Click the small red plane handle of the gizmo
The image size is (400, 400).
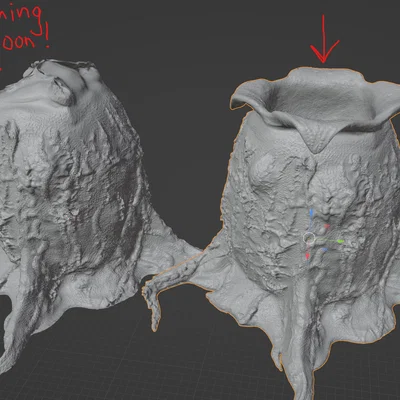point(327,227)
